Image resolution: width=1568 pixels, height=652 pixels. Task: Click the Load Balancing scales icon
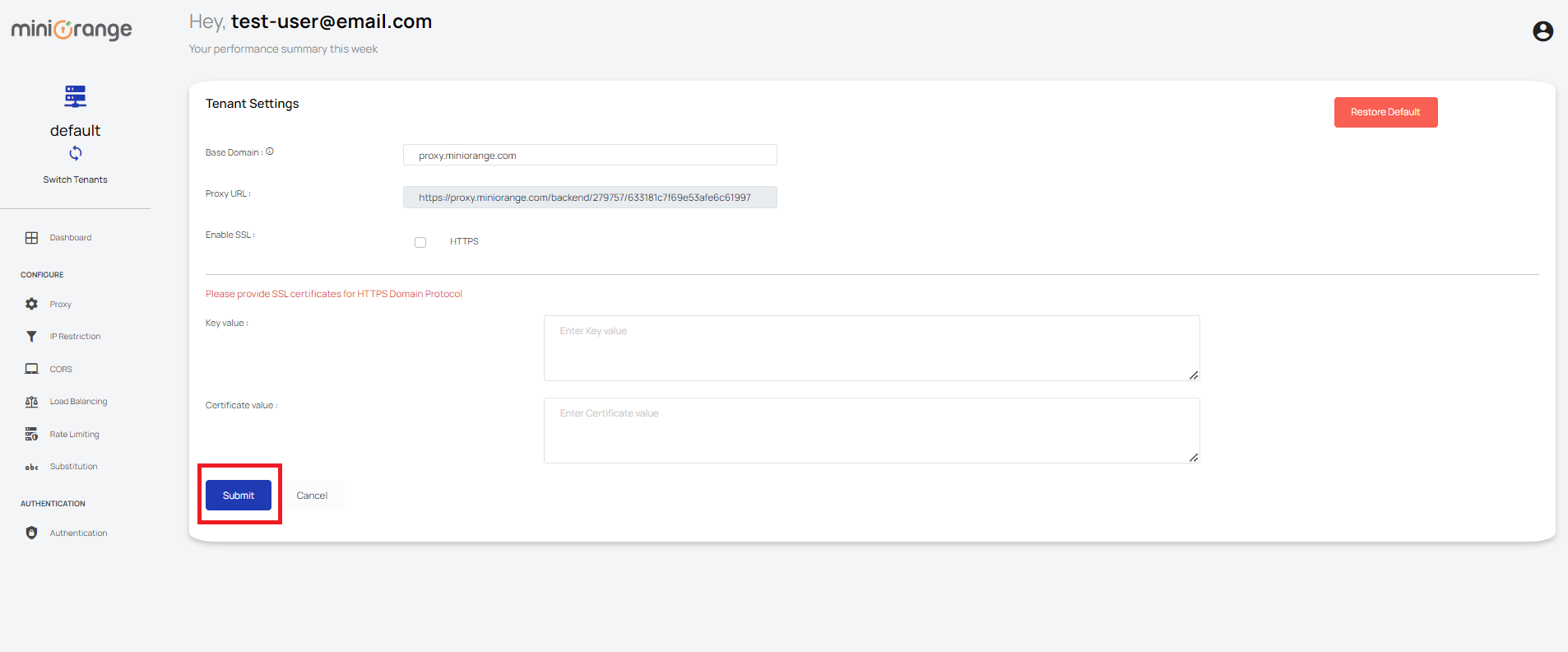[31, 402]
